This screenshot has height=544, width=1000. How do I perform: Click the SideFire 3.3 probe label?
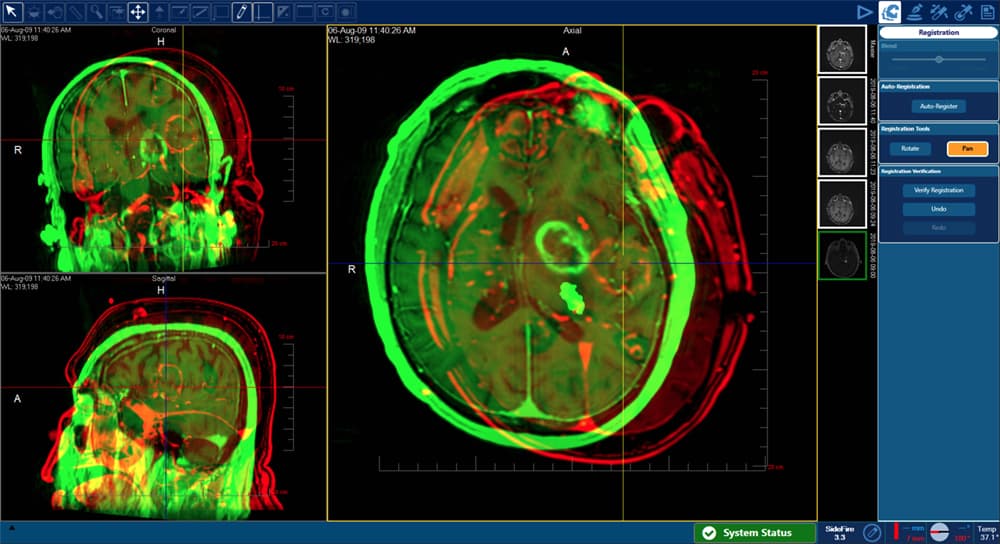tap(839, 533)
